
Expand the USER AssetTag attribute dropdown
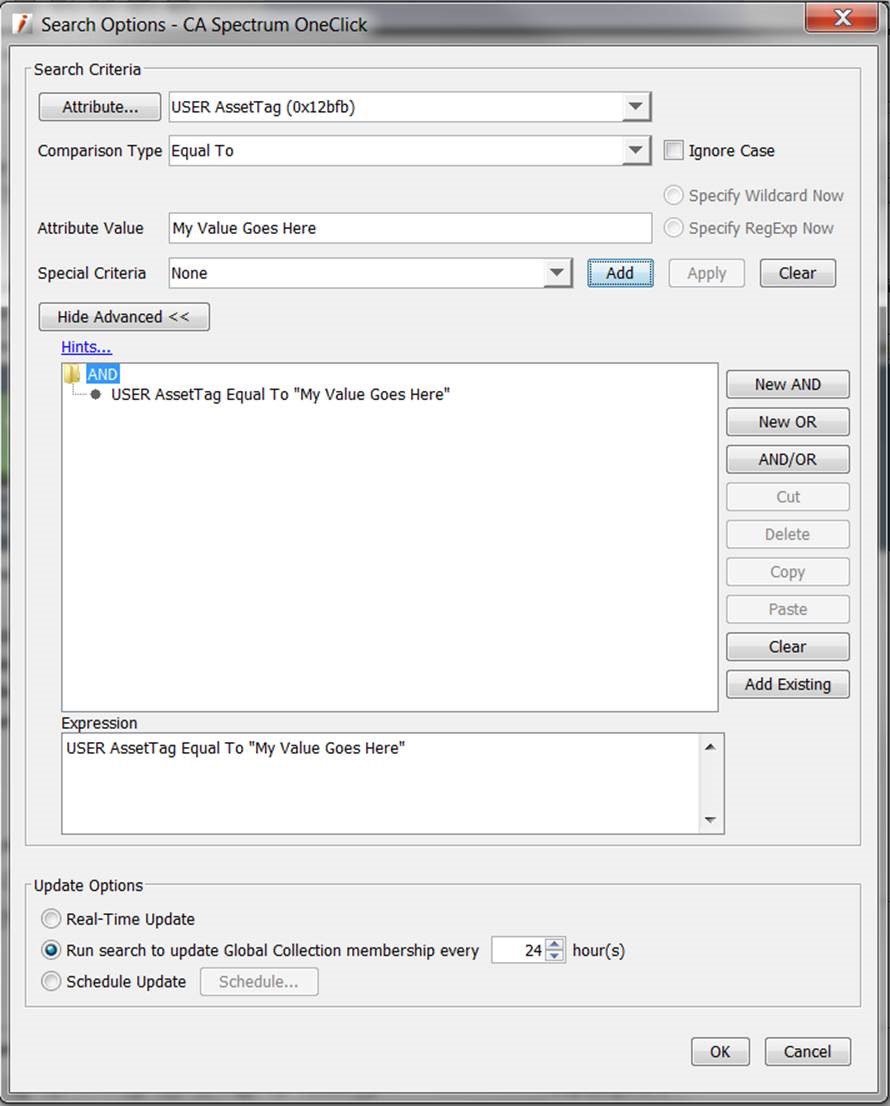635,107
